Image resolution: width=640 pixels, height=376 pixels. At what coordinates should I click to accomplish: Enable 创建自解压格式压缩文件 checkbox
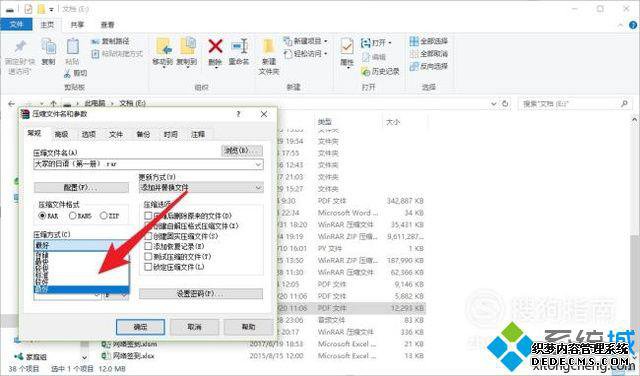pyautogui.click(x=149, y=226)
